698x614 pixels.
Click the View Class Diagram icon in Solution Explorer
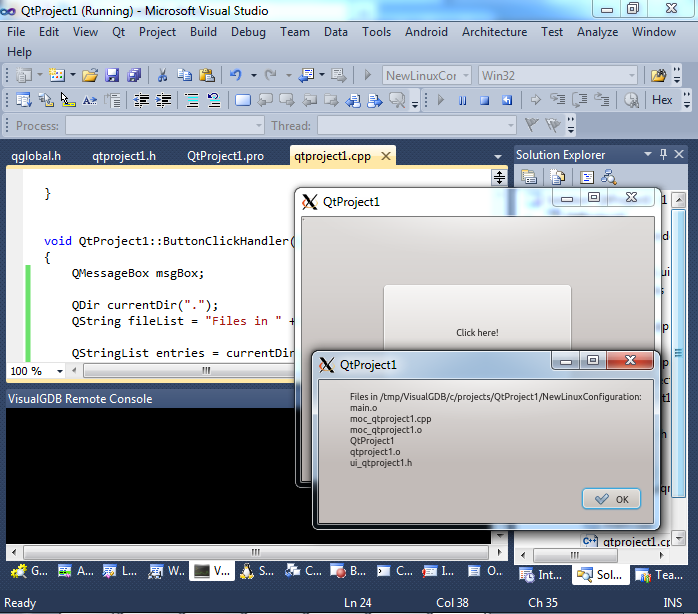(x=608, y=177)
